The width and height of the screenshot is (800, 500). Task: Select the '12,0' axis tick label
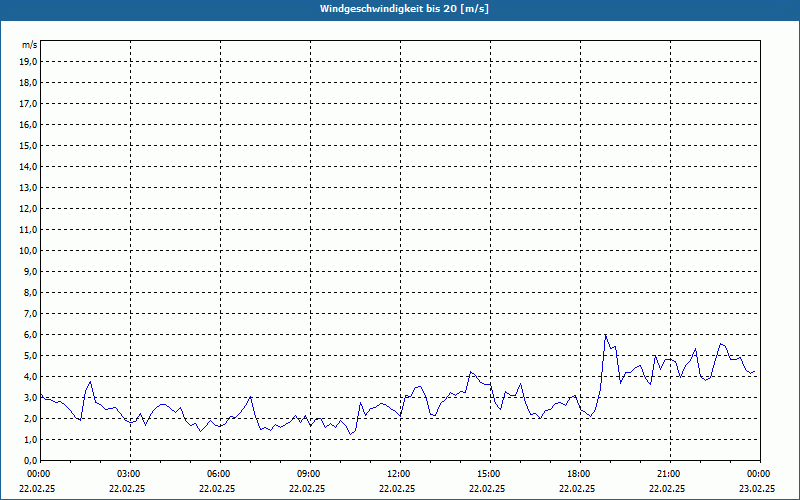tap(28, 208)
